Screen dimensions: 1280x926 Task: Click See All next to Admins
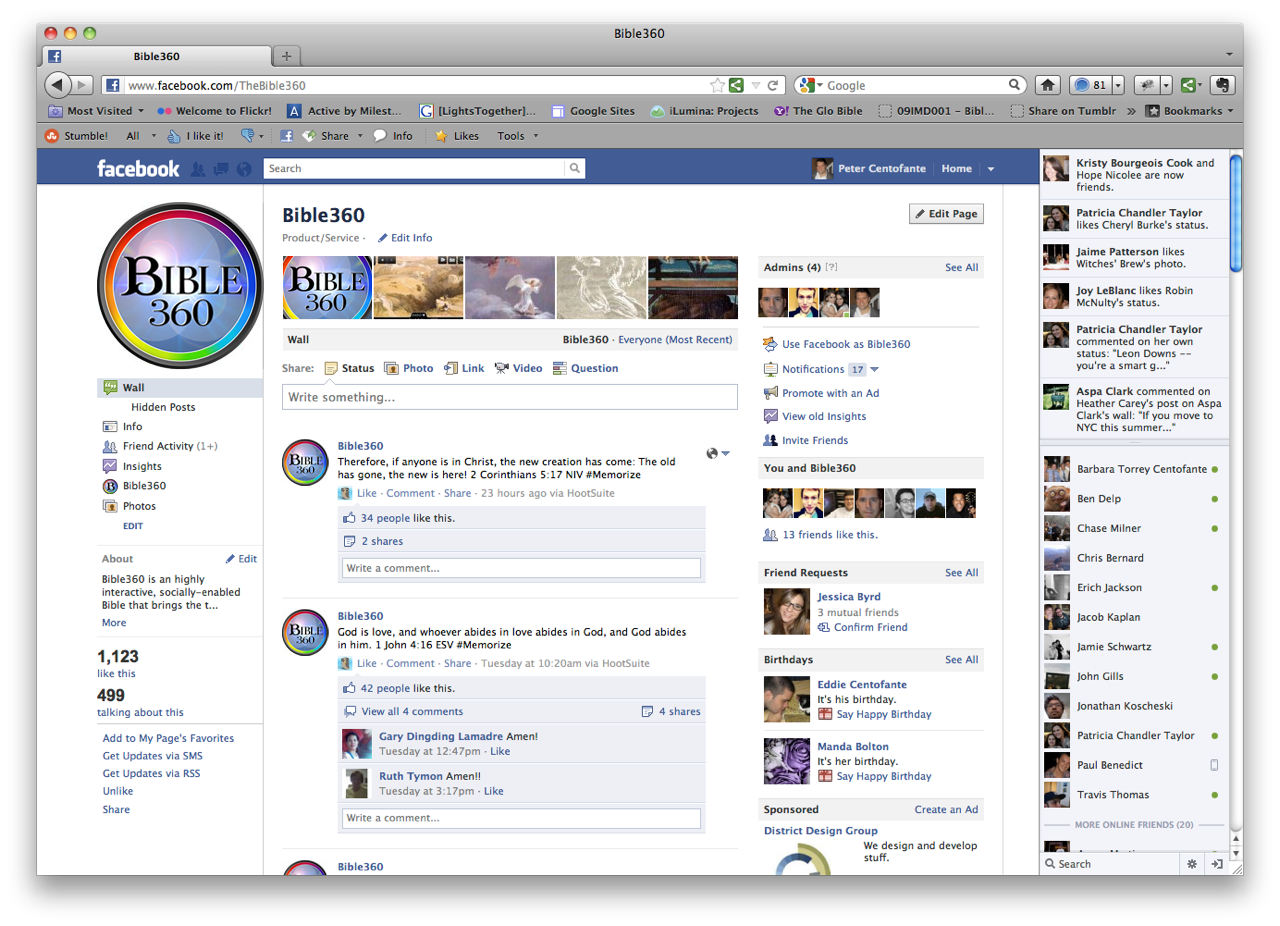coord(961,268)
